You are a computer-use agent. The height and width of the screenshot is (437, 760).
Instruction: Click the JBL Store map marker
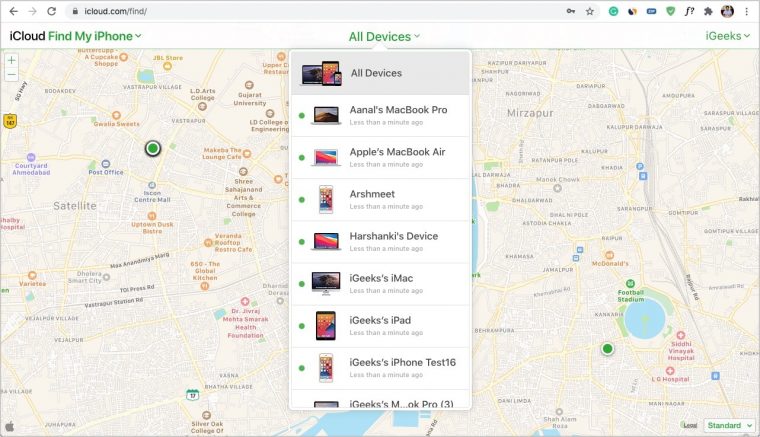168,66
